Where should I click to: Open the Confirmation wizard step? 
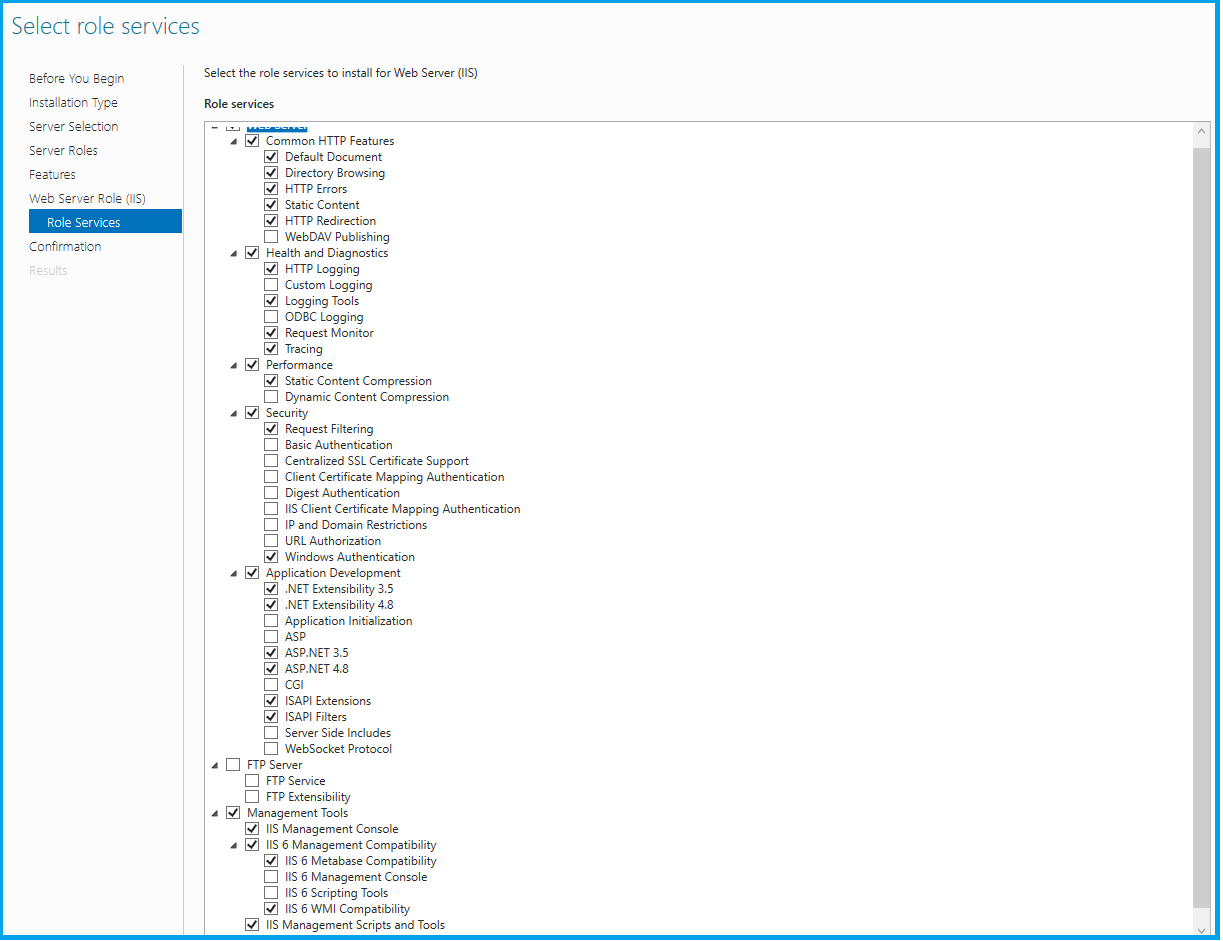(x=65, y=247)
